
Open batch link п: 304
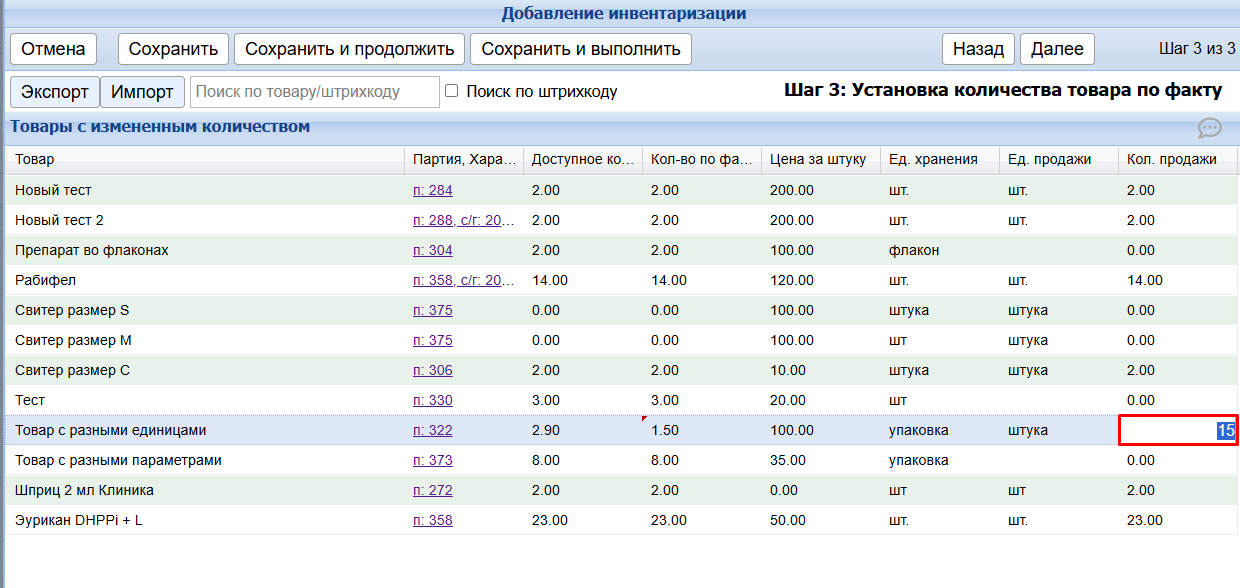[x=432, y=250]
